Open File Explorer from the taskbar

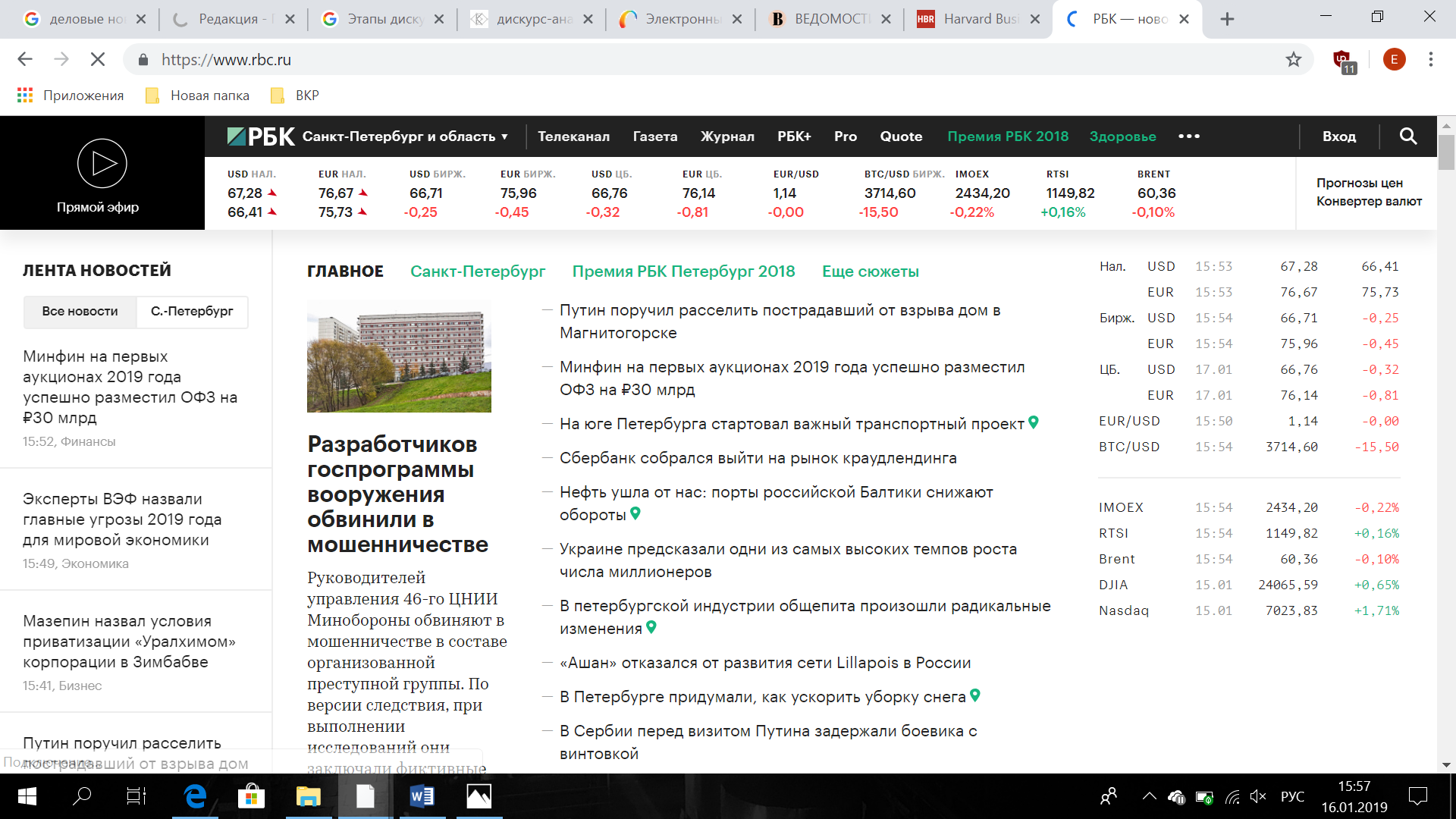[x=308, y=796]
